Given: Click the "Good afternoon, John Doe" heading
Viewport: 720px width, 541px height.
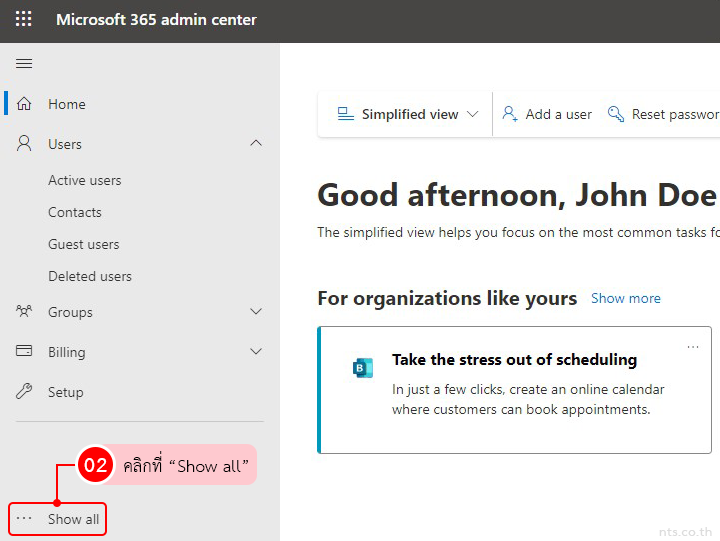Looking at the screenshot, I should [517, 196].
